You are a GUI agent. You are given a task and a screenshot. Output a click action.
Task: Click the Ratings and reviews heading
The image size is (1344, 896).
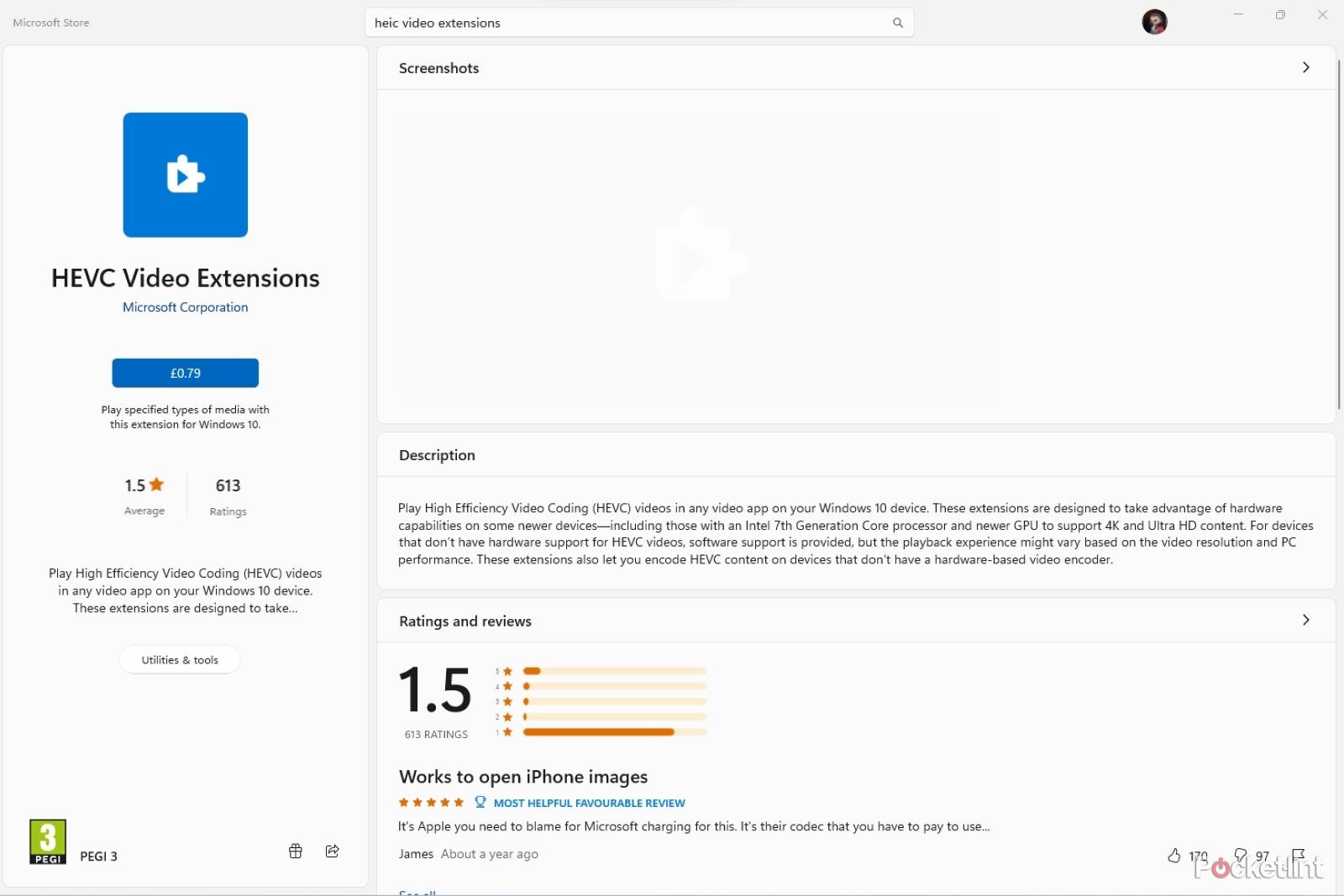tap(465, 621)
